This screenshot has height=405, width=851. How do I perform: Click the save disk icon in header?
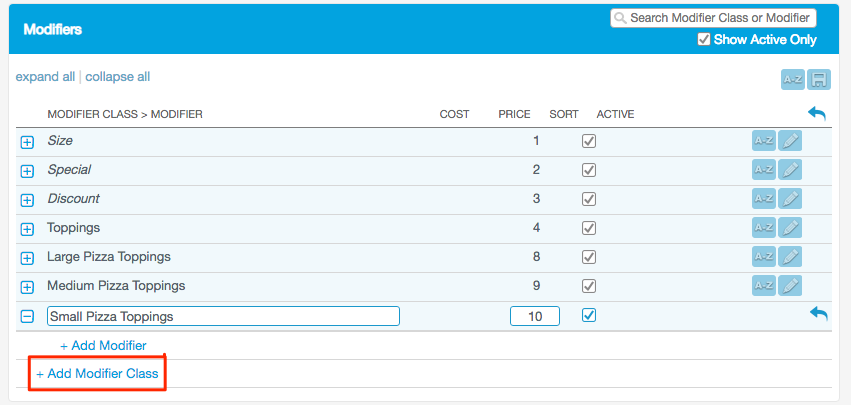point(820,80)
